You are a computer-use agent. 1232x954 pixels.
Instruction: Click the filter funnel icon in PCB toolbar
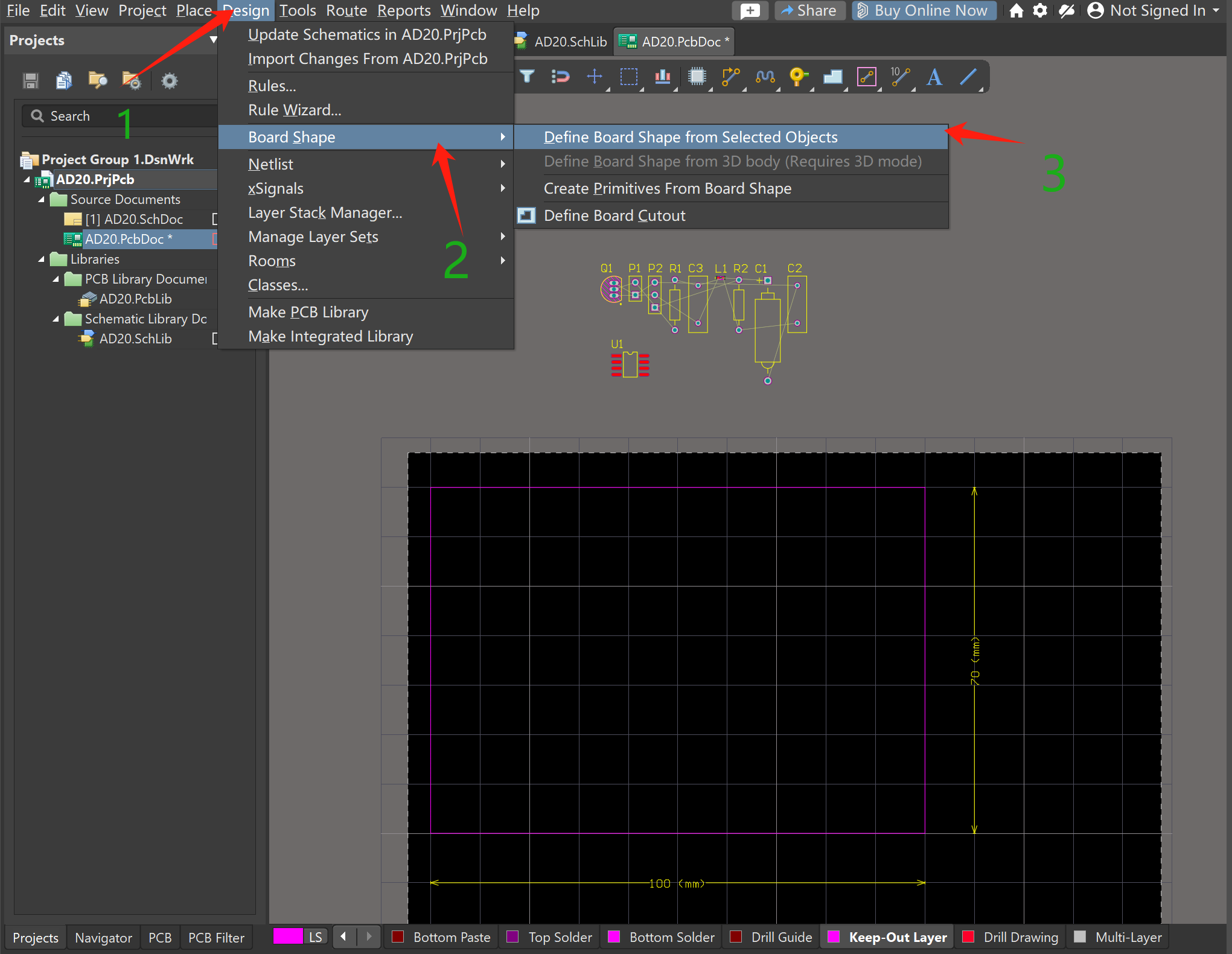pyautogui.click(x=527, y=77)
